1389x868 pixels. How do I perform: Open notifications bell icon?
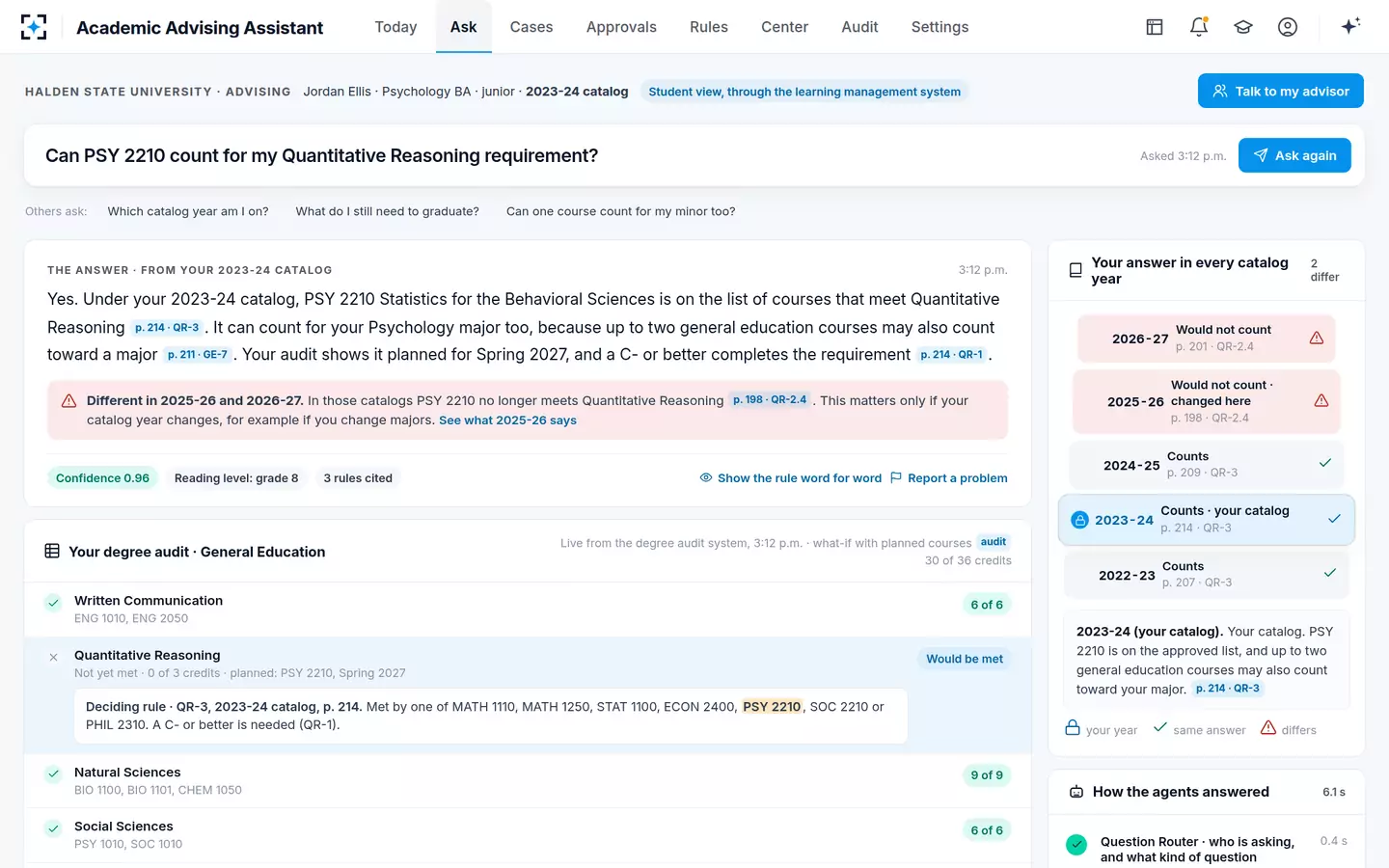coord(1199,27)
